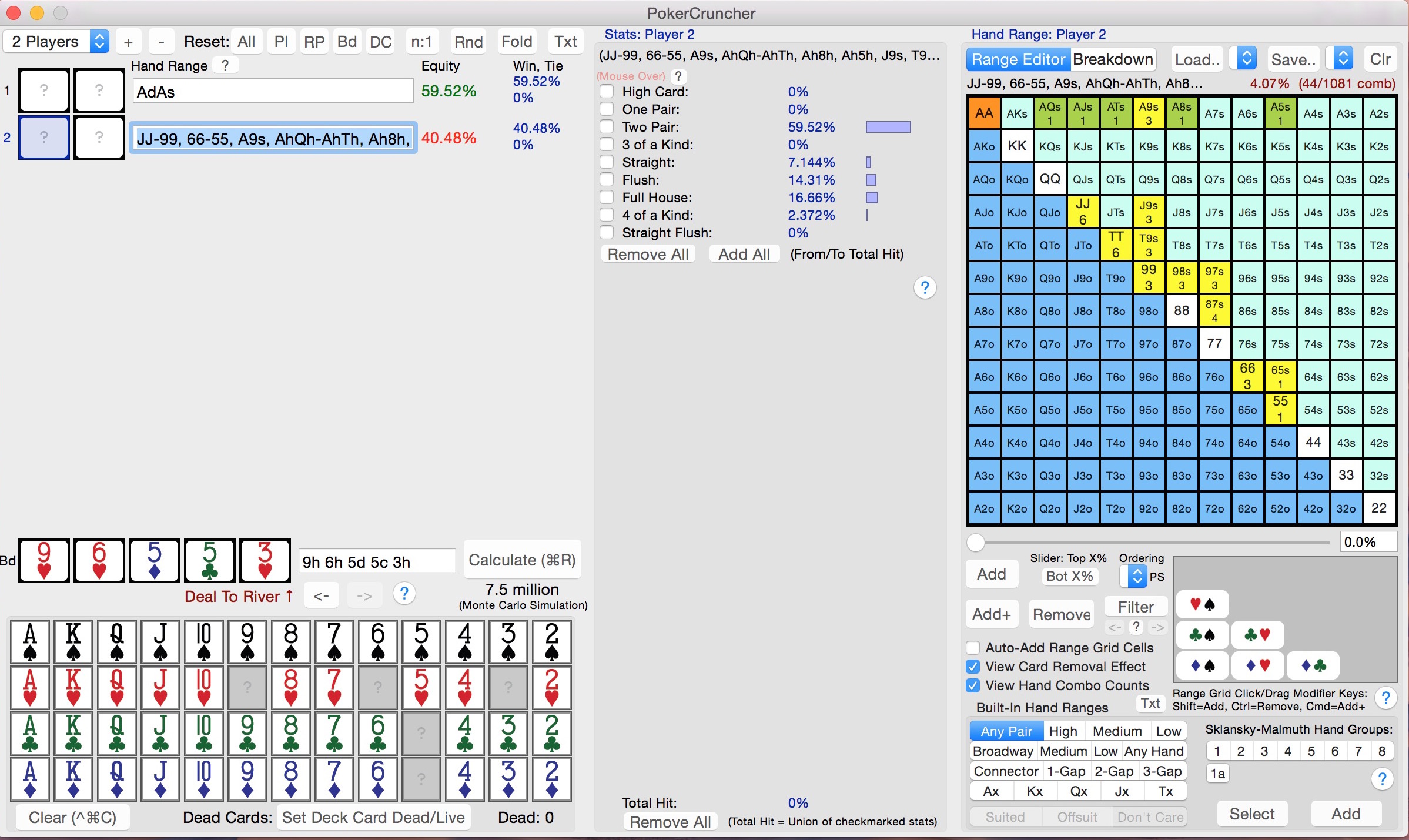Click the Ace of spades deck card
Screen dimensions: 1409x840
point(30,641)
